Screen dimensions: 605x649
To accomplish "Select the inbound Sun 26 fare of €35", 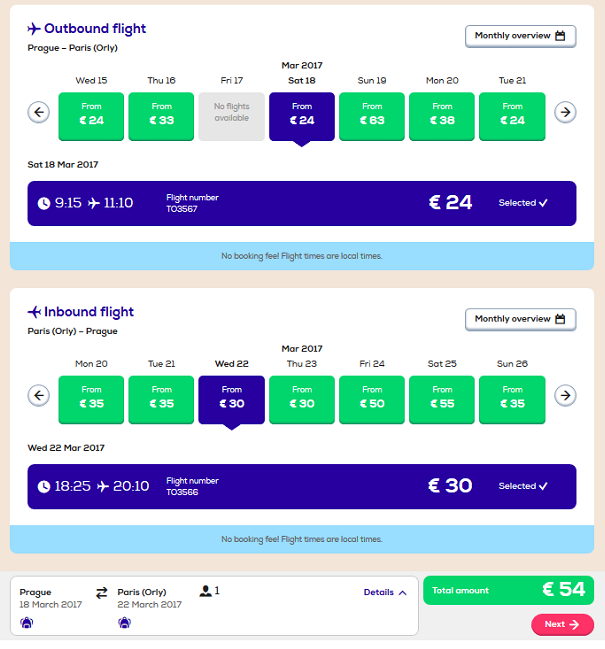I will [512, 399].
